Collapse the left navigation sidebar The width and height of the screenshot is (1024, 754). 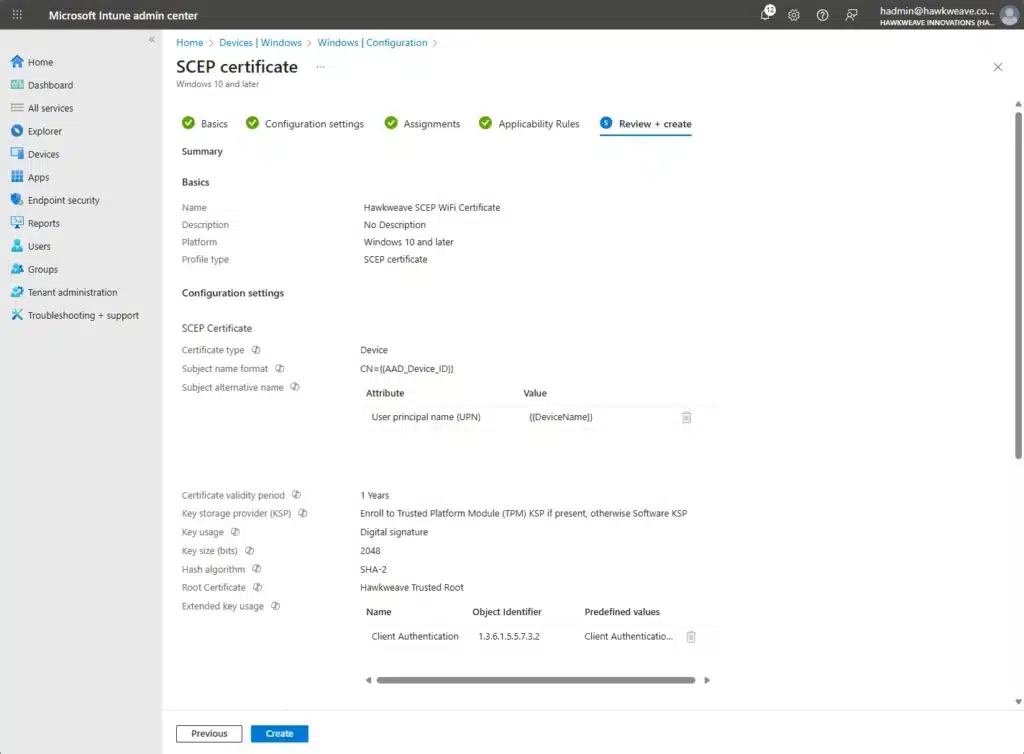tap(152, 40)
